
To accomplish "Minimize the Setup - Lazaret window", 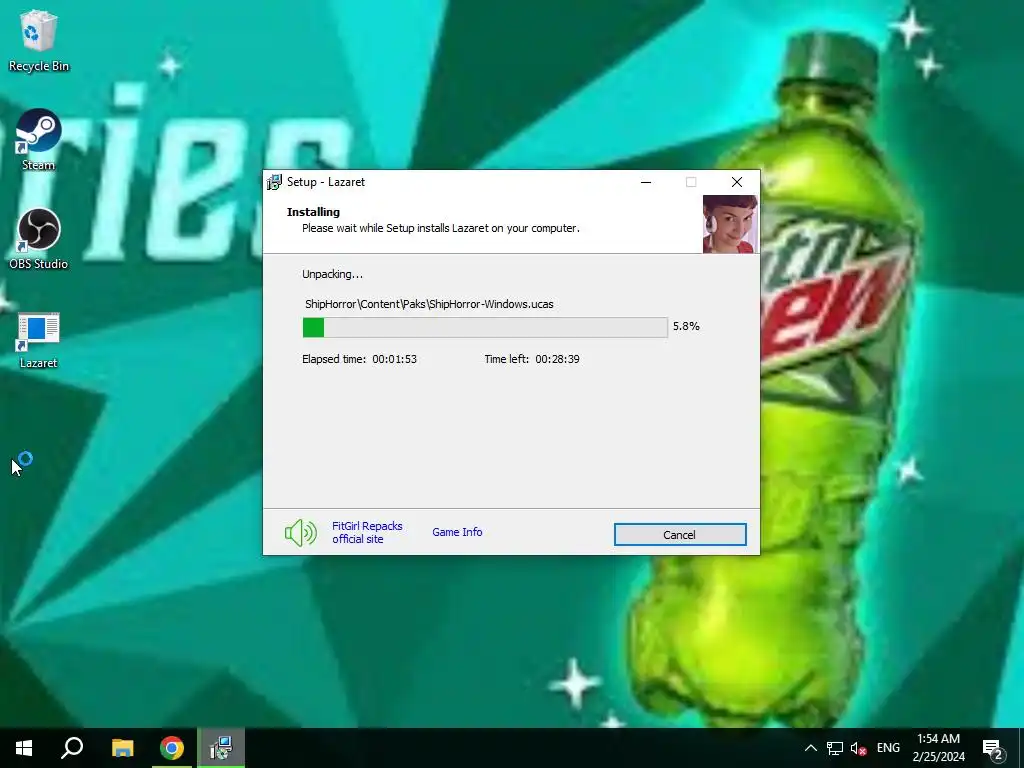I will pos(646,182).
